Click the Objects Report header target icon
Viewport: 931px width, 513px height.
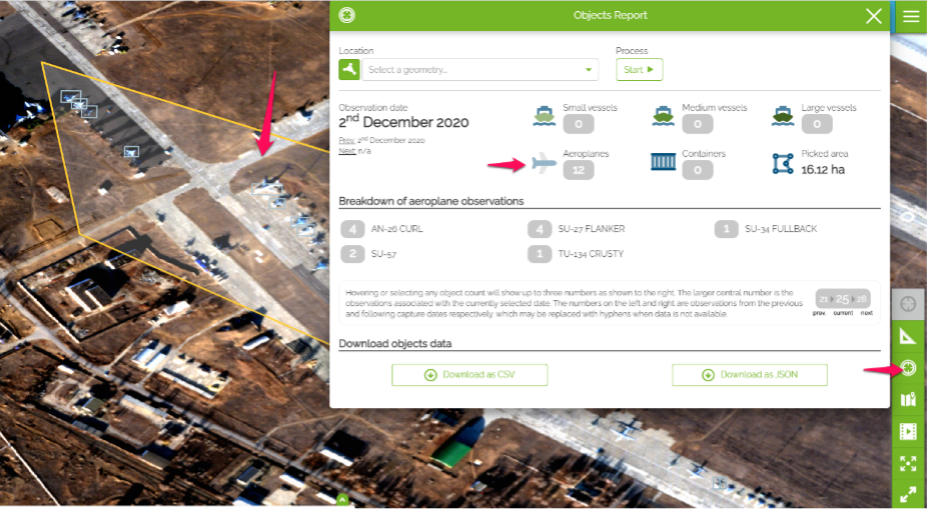(x=349, y=15)
